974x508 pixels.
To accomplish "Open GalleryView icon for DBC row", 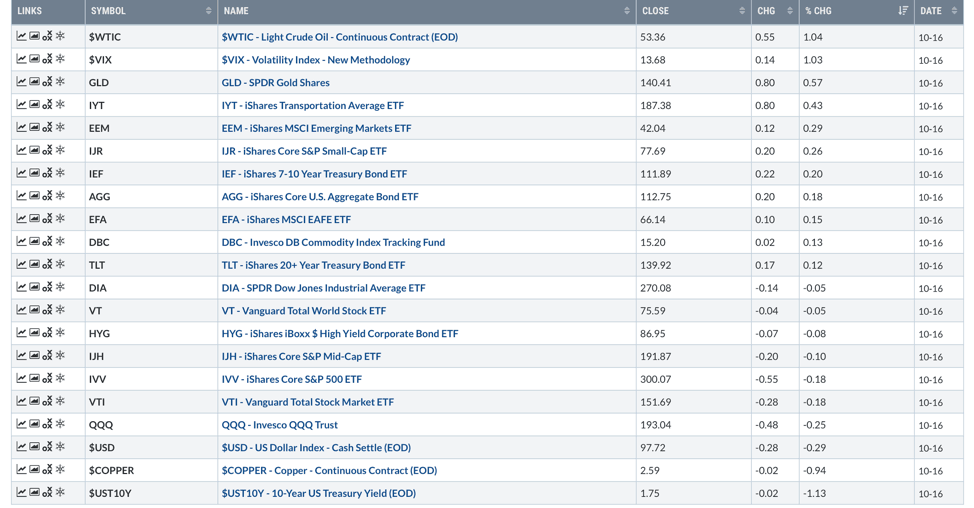I will (x=34, y=242).
